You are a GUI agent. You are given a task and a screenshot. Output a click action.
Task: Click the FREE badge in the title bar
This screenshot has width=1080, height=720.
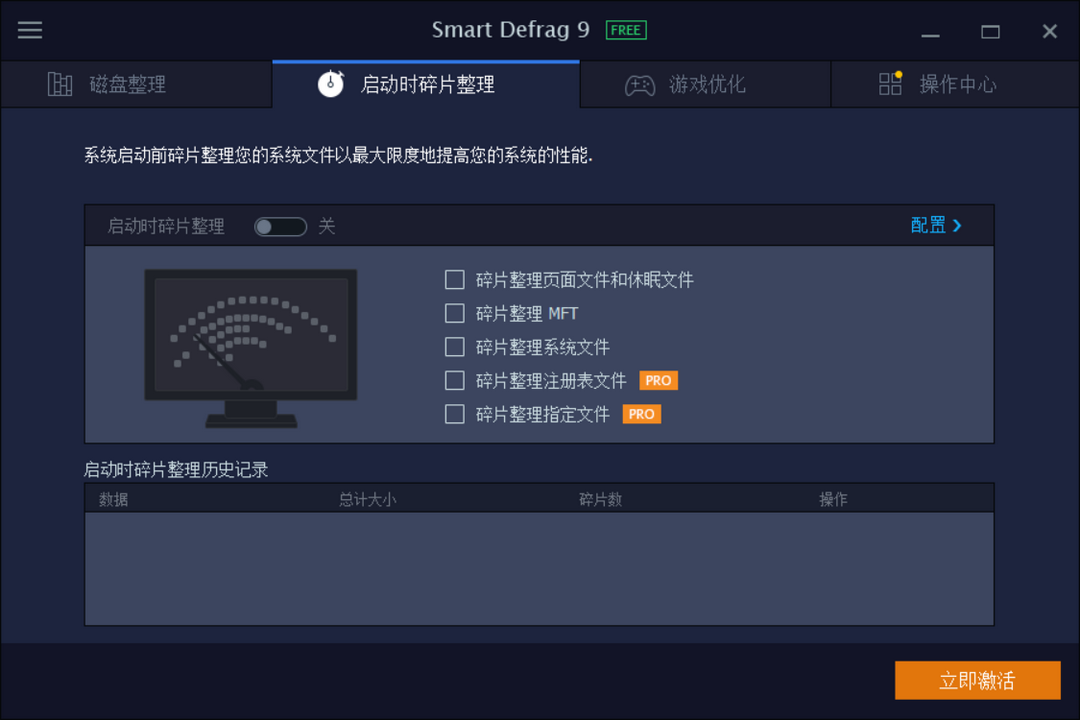pos(626,30)
